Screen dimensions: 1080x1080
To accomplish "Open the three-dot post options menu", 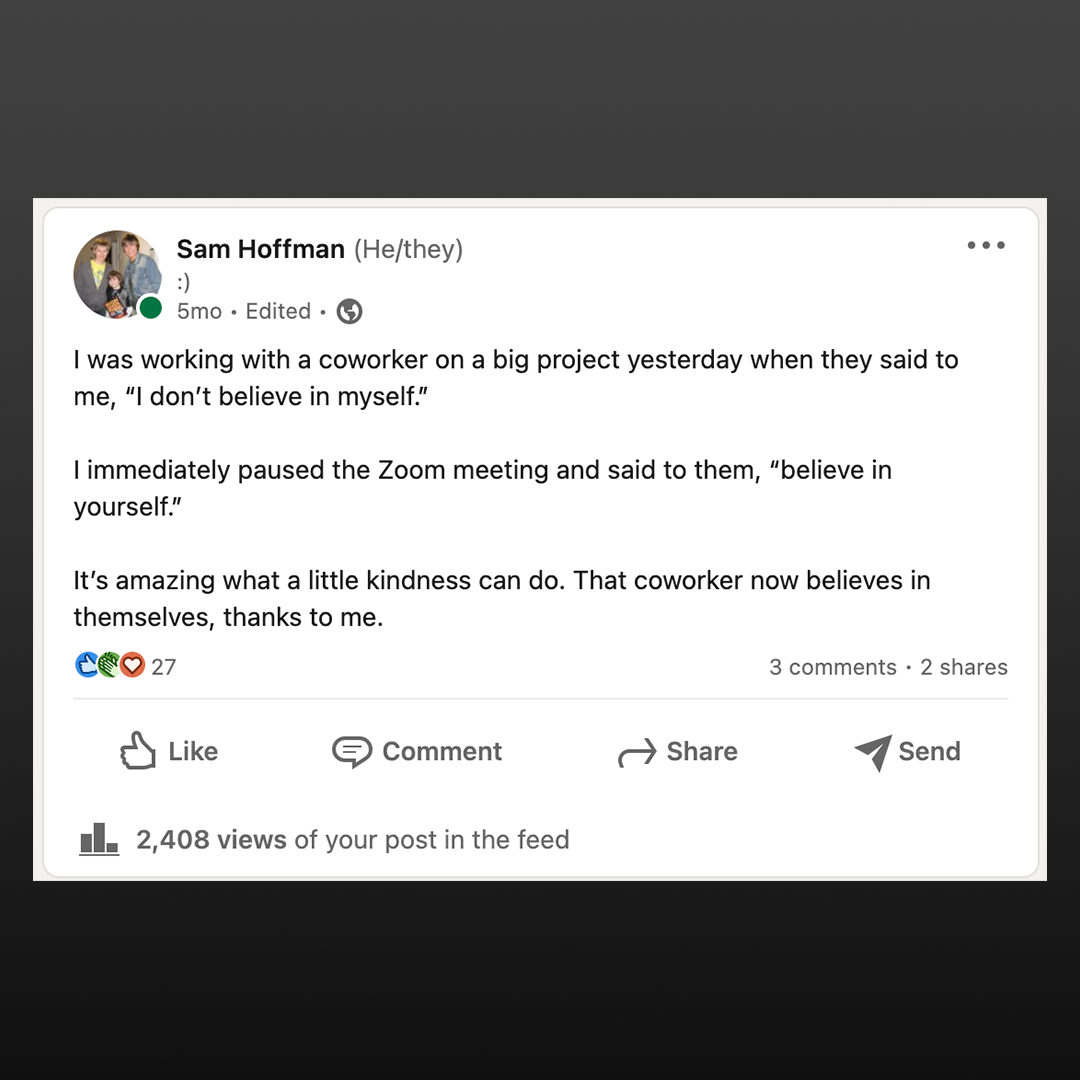I will 985,246.
